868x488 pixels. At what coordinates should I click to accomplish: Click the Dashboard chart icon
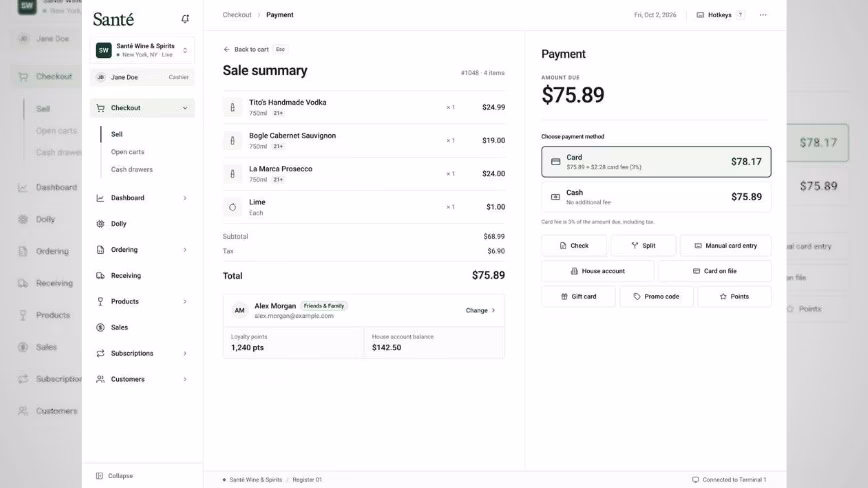pos(100,198)
